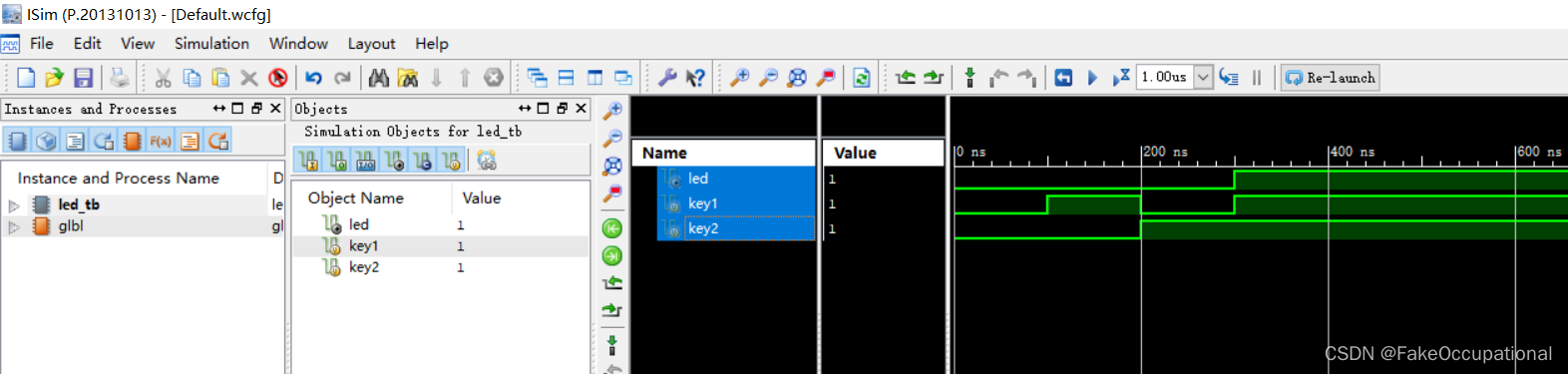Open a file with the folder icon
This screenshot has height=374, width=1568.
pyautogui.click(x=55, y=78)
